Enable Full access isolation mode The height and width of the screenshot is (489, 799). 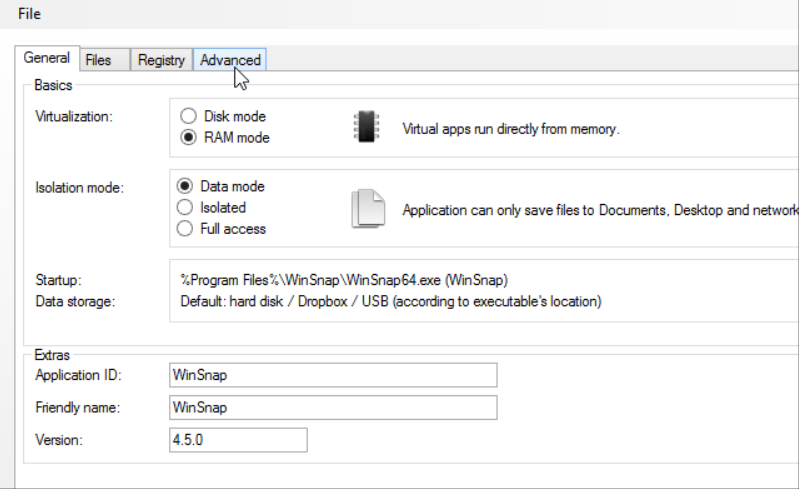point(184,229)
